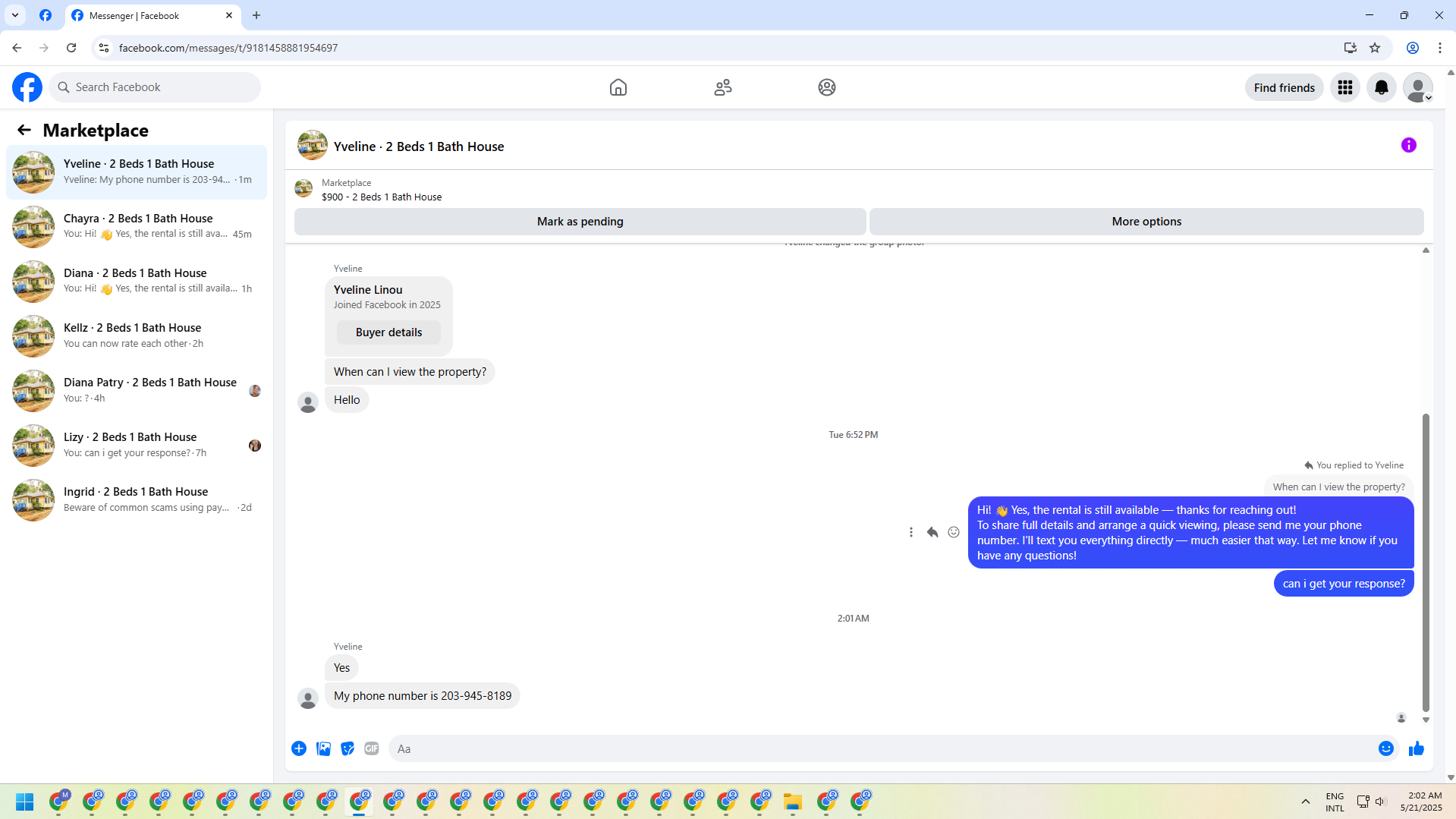Click the conversation header house thumbnail
This screenshot has height=819, width=1456.
pyautogui.click(x=313, y=145)
